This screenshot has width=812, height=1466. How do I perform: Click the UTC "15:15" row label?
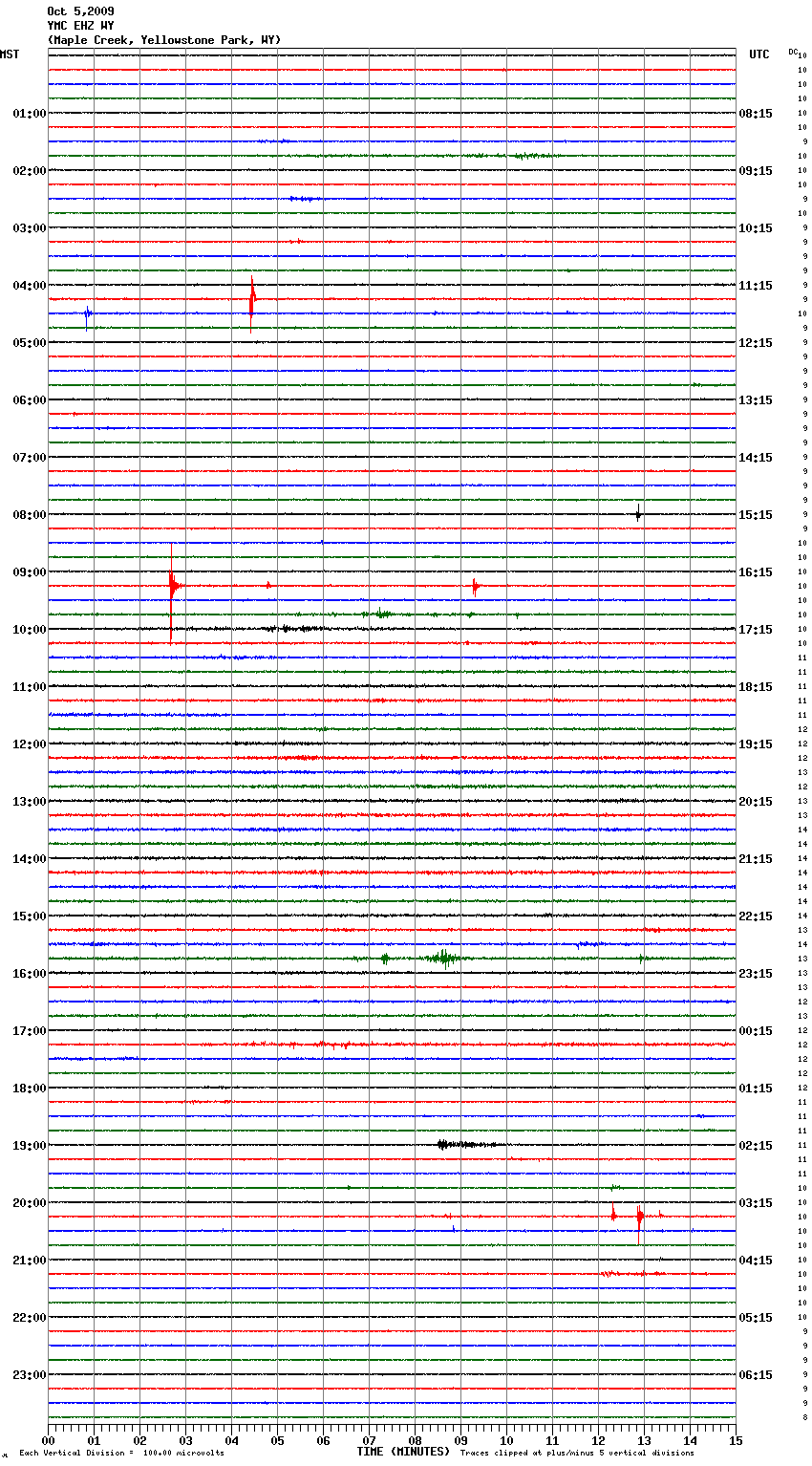pos(756,515)
